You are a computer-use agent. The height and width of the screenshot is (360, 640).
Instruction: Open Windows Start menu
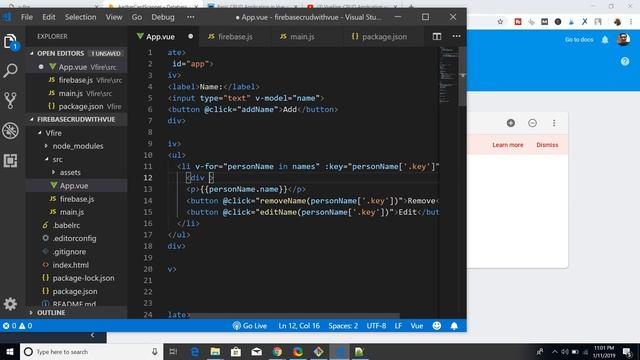point(10,351)
